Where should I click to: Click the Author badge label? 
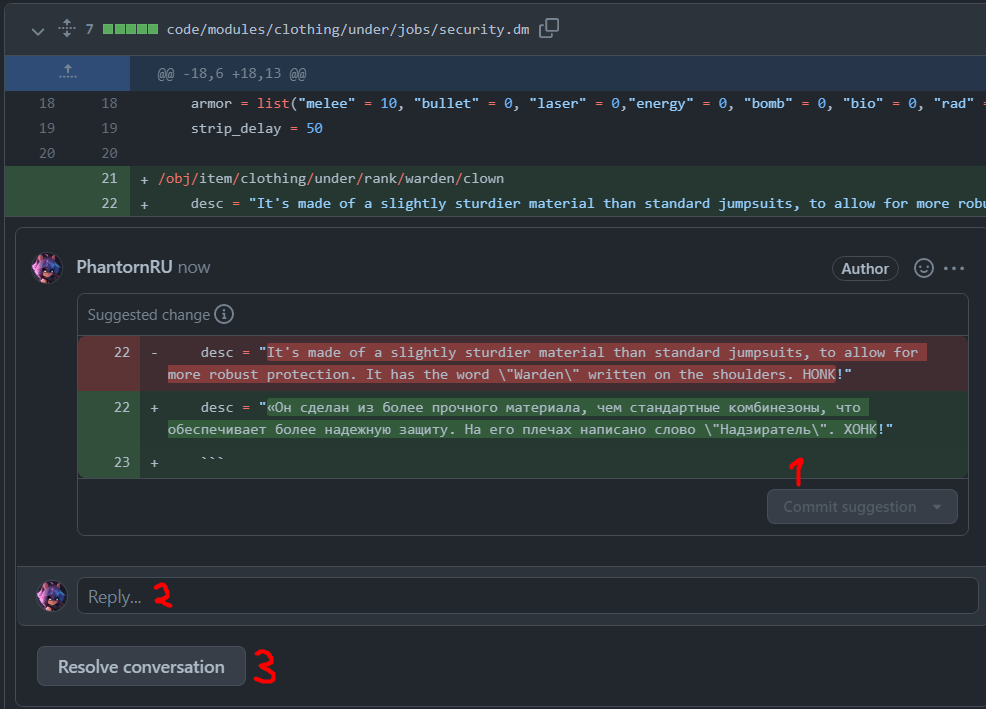(x=865, y=269)
